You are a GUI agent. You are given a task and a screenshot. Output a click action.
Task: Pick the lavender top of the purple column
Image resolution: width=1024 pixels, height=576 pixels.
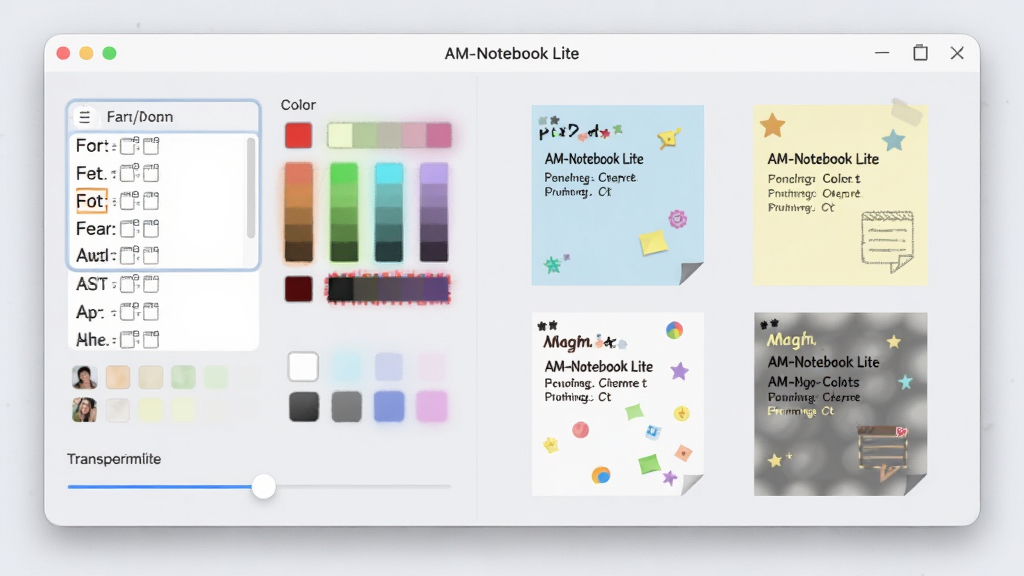point(434,174)
